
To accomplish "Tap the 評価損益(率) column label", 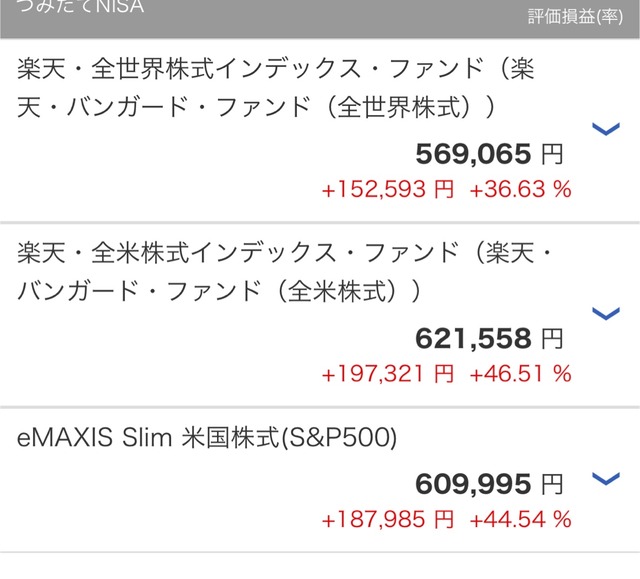I will click(x=576, y=17).
